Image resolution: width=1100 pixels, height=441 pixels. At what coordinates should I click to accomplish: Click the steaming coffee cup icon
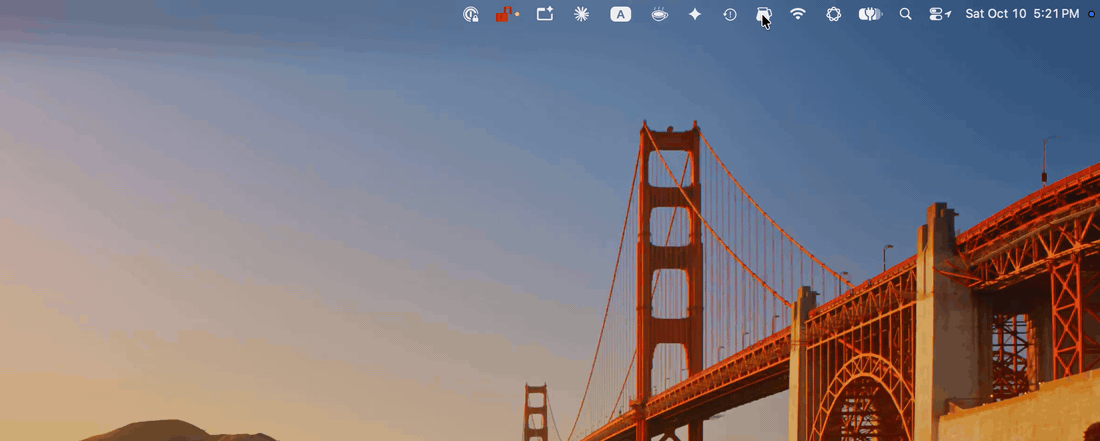(x=659, y=14)
